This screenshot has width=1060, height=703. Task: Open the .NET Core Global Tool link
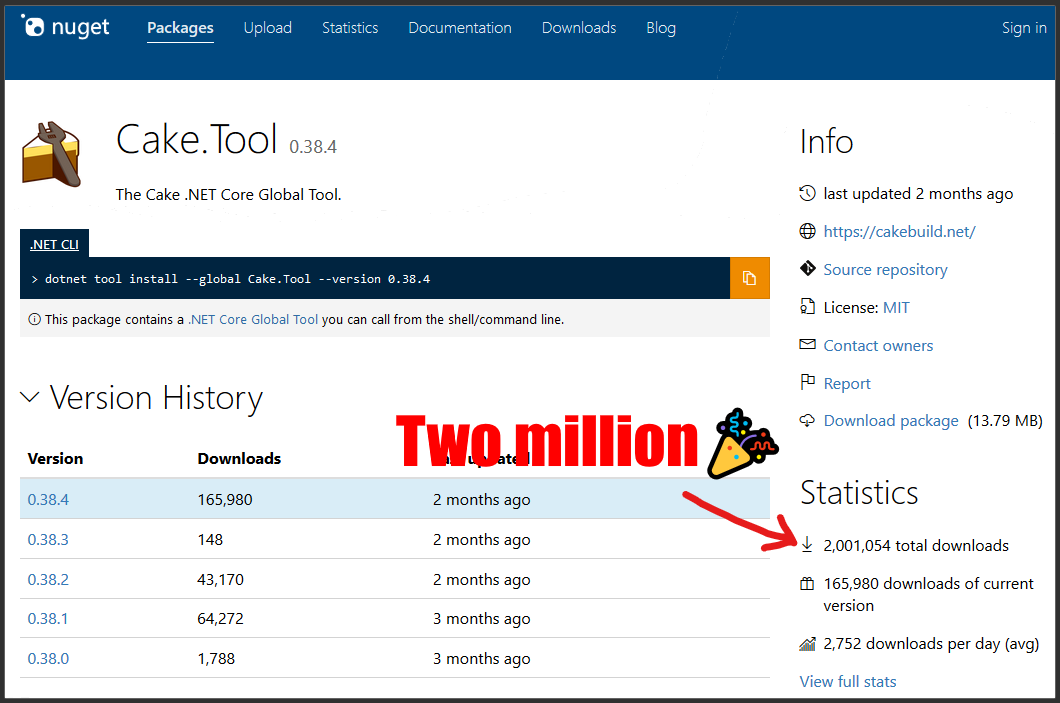pos(253,319)
